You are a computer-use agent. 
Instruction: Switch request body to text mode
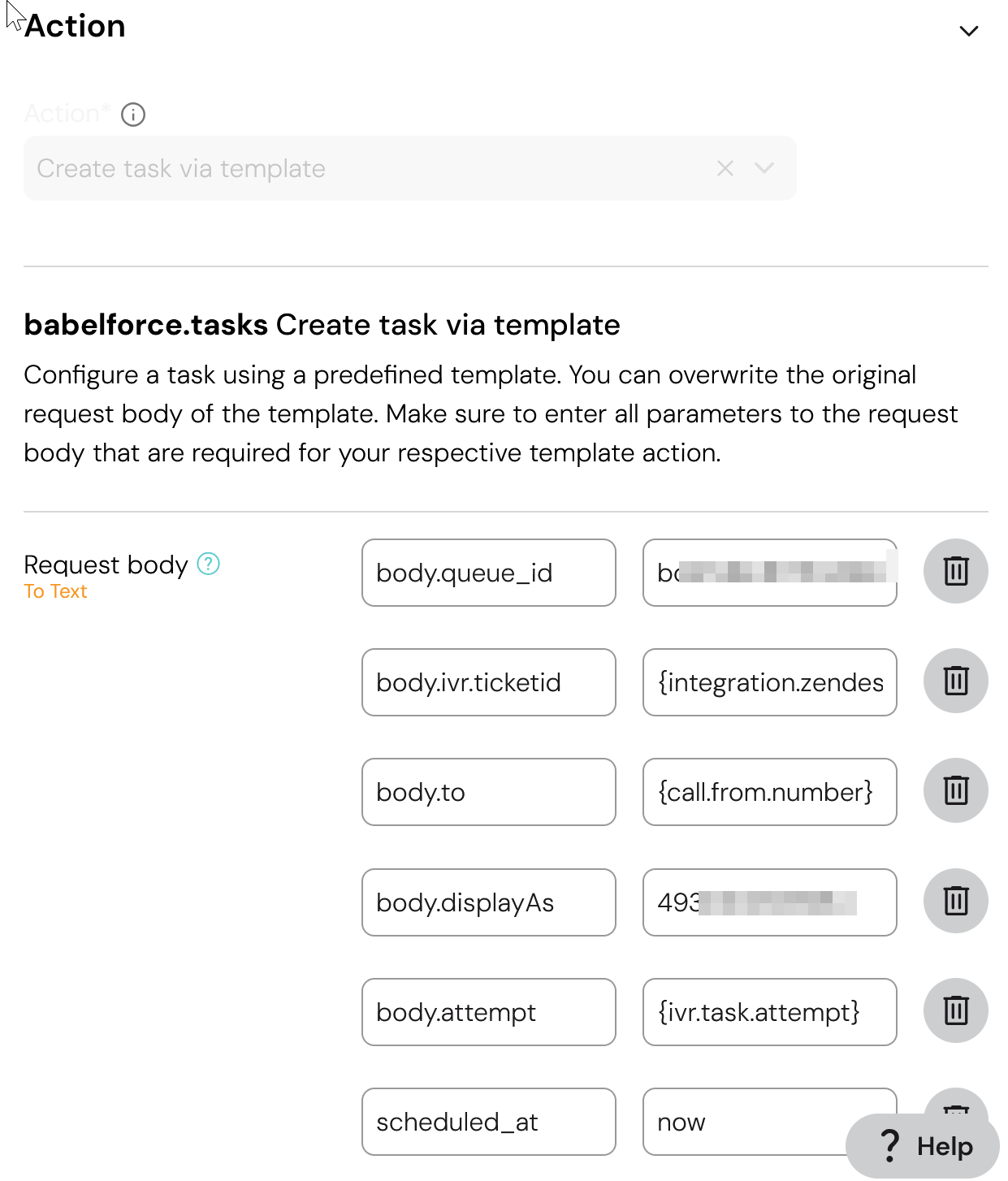tap(55, 591)
